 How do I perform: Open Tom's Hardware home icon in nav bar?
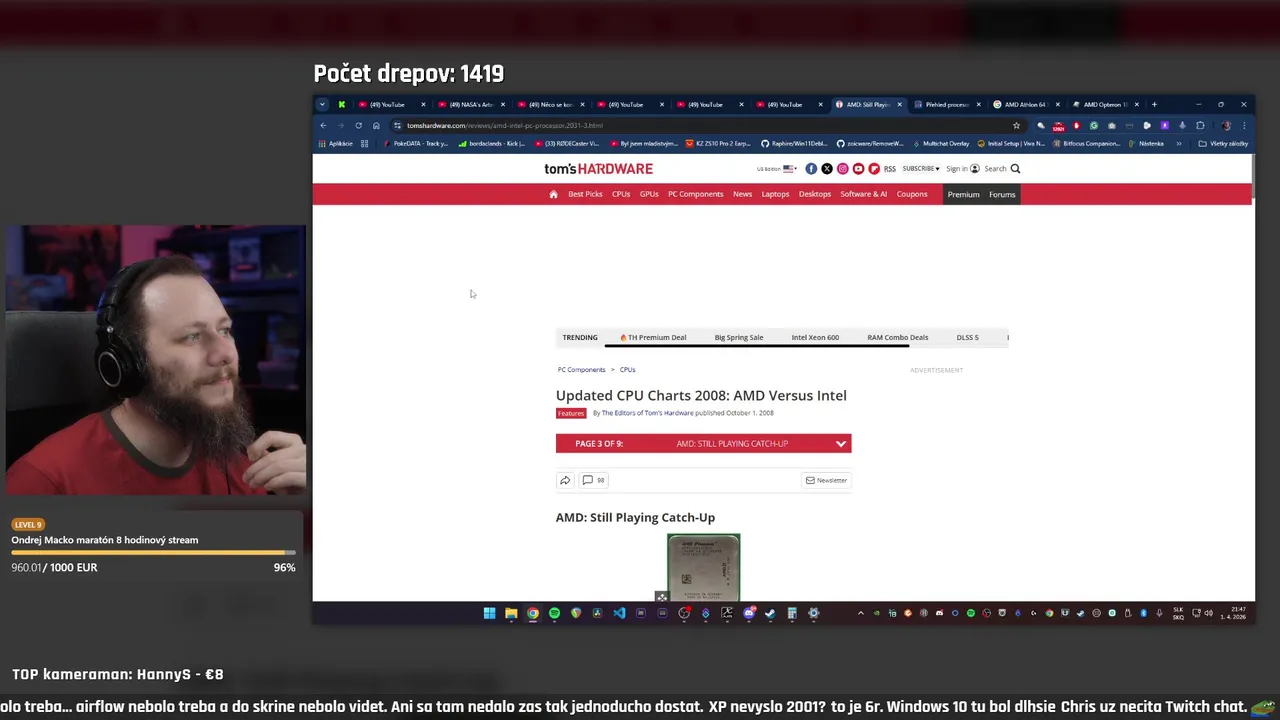(553, 194)
